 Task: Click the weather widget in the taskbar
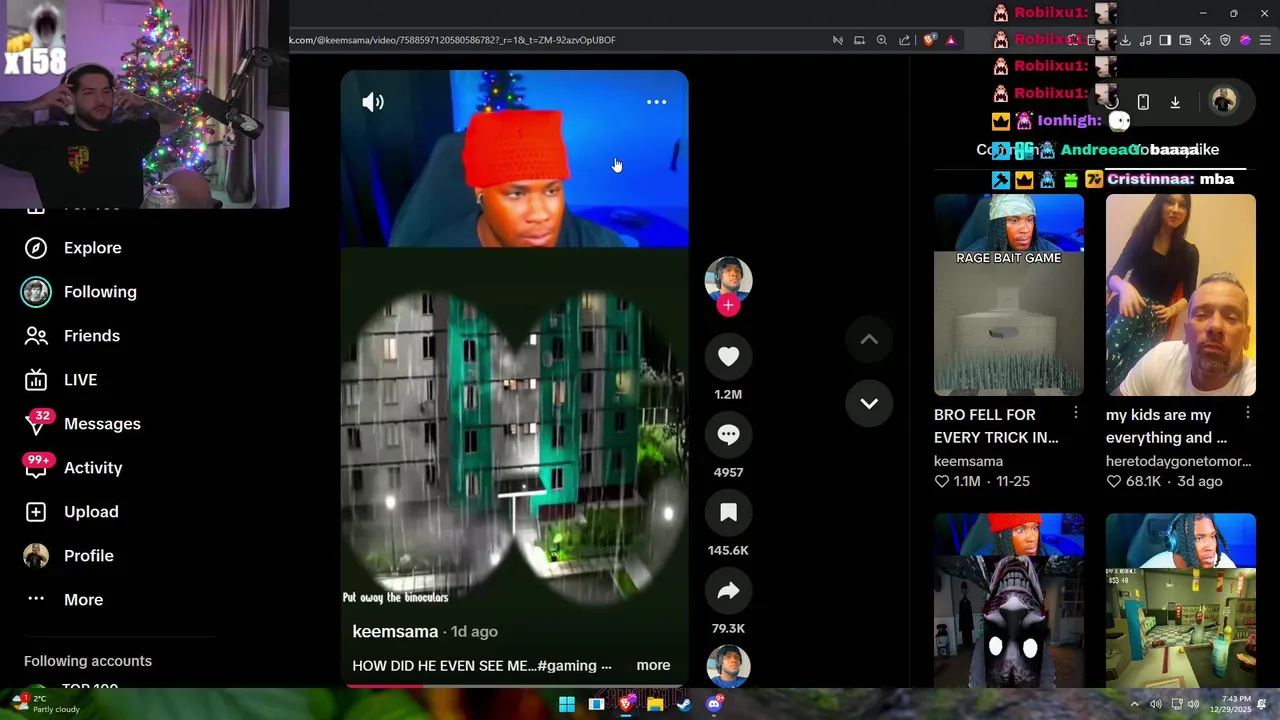pyautogui.click(x=45, y=704)
